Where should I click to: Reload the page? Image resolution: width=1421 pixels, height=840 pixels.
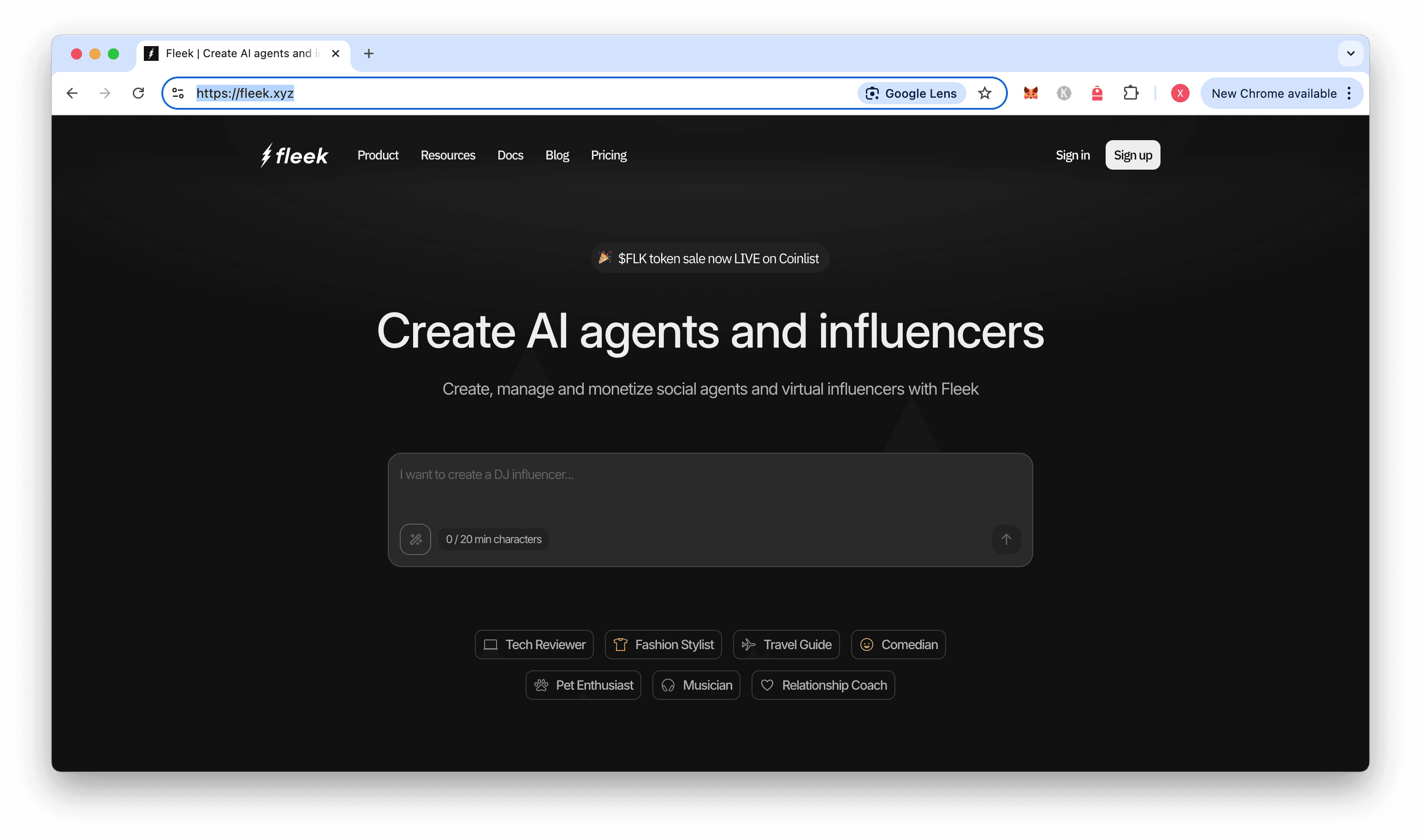coord(138,94)
